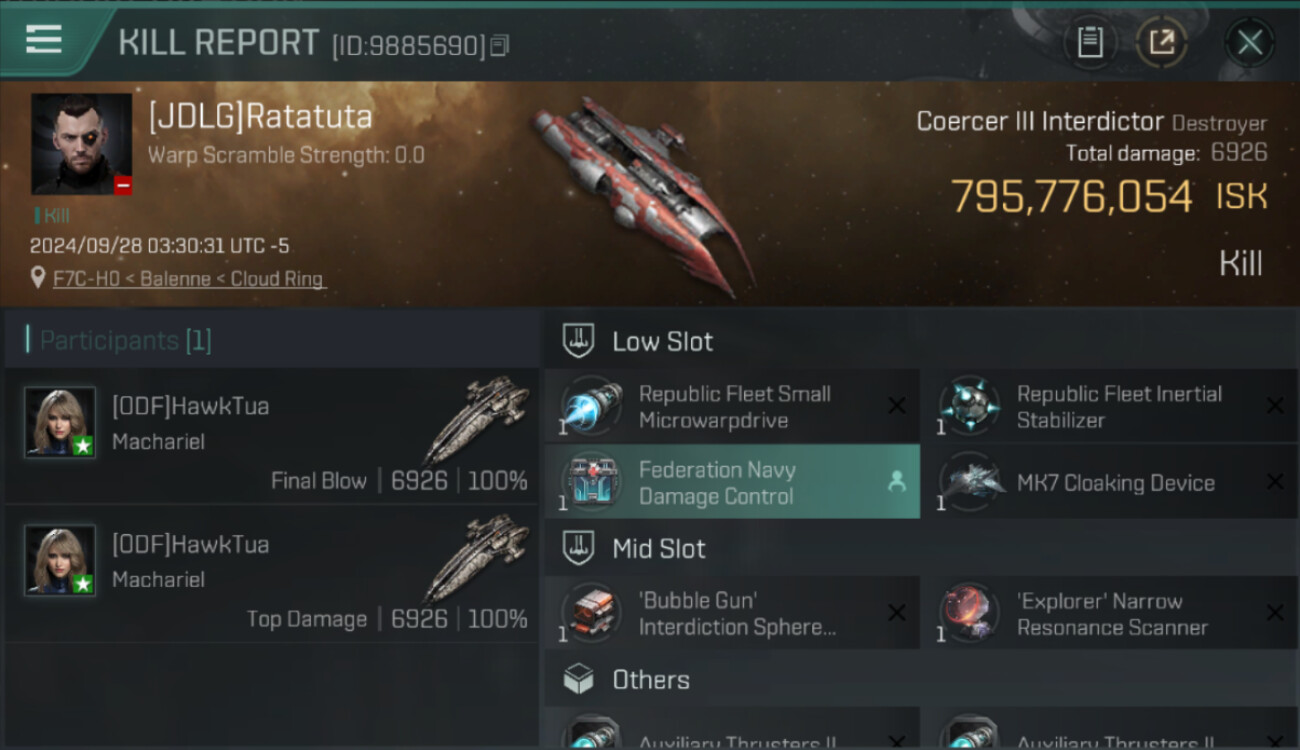Select the Republic Fleet Small Microwarpdrive icon
Screen dimensions: 1300x750
click(590, 407)
